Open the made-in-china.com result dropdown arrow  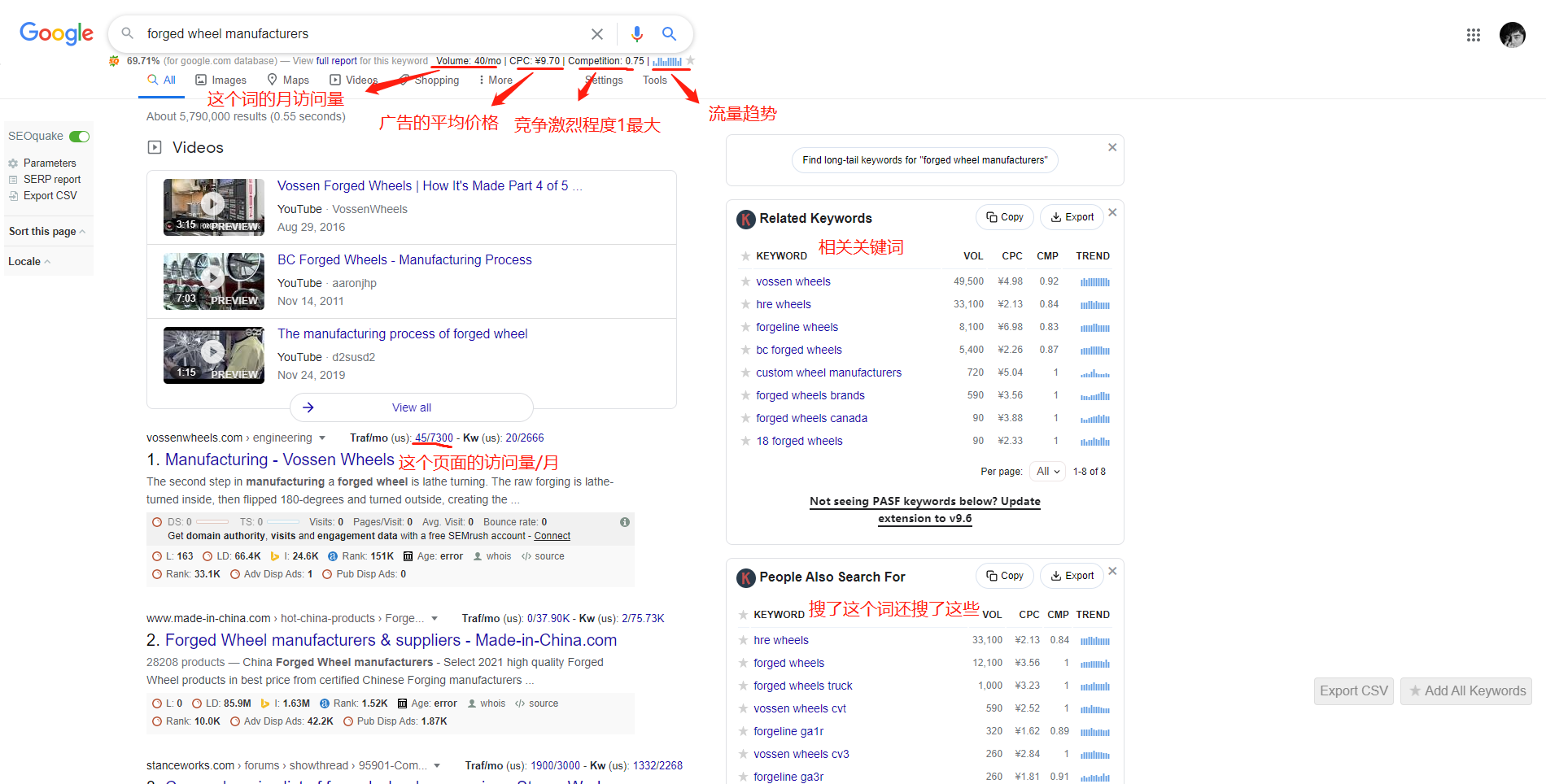(435, 619)
